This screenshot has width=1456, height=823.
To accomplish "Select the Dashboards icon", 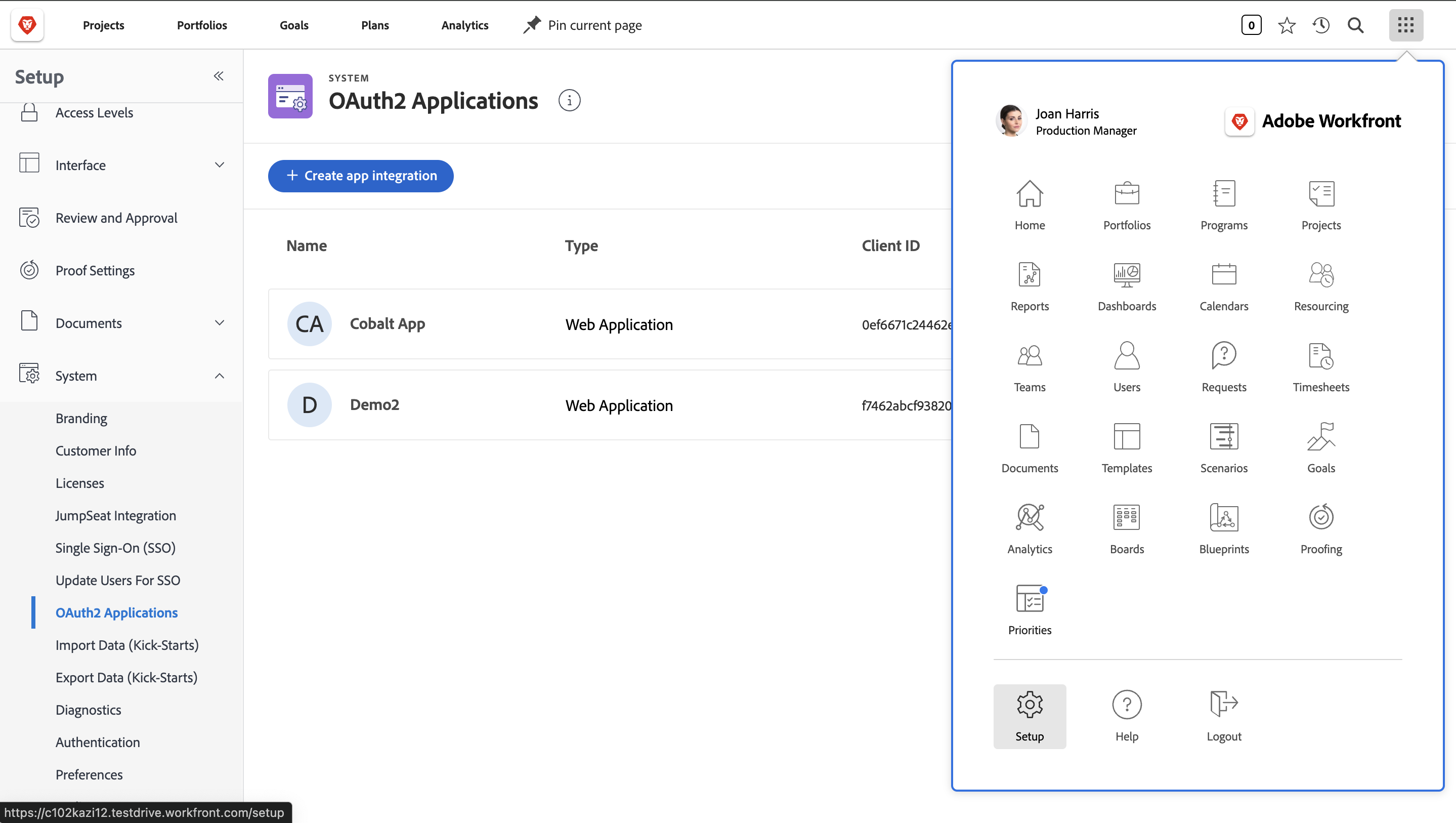I will coord(1127,284).
